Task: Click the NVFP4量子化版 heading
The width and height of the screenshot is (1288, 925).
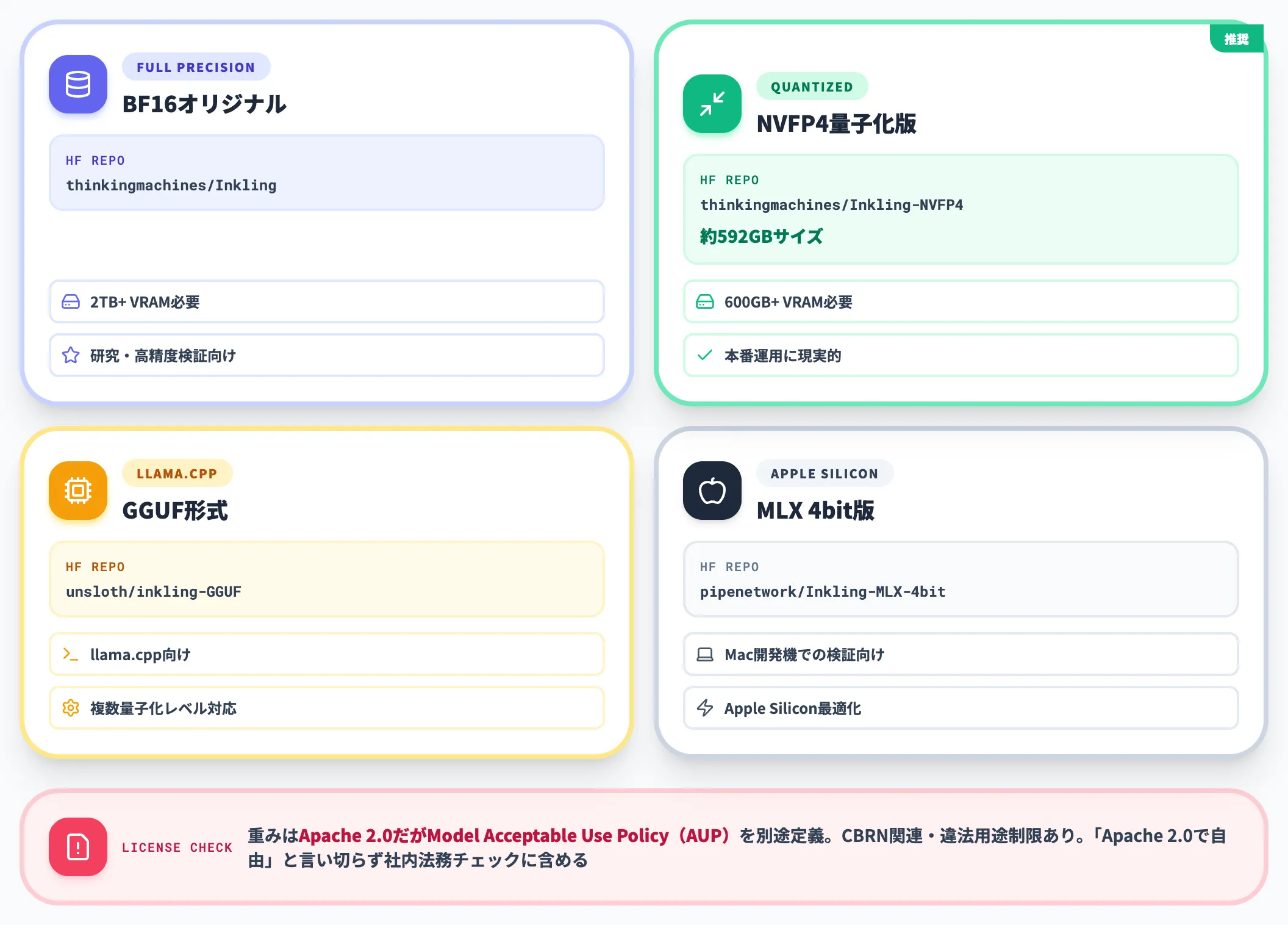Action: pos(836,124)
